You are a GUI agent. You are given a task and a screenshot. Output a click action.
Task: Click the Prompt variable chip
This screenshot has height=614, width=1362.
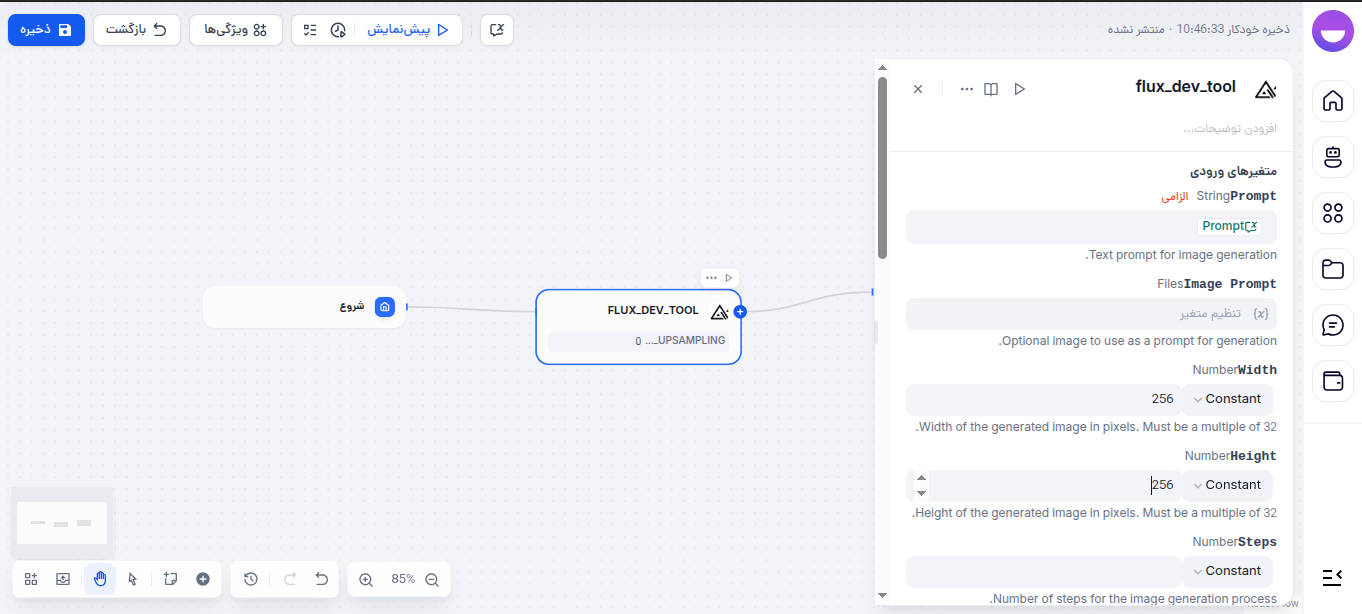[x=1229, y=225]
